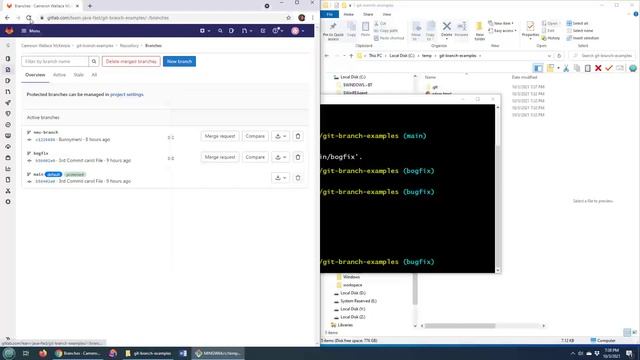Open the issues icon in GitLab header

point(231,31)
